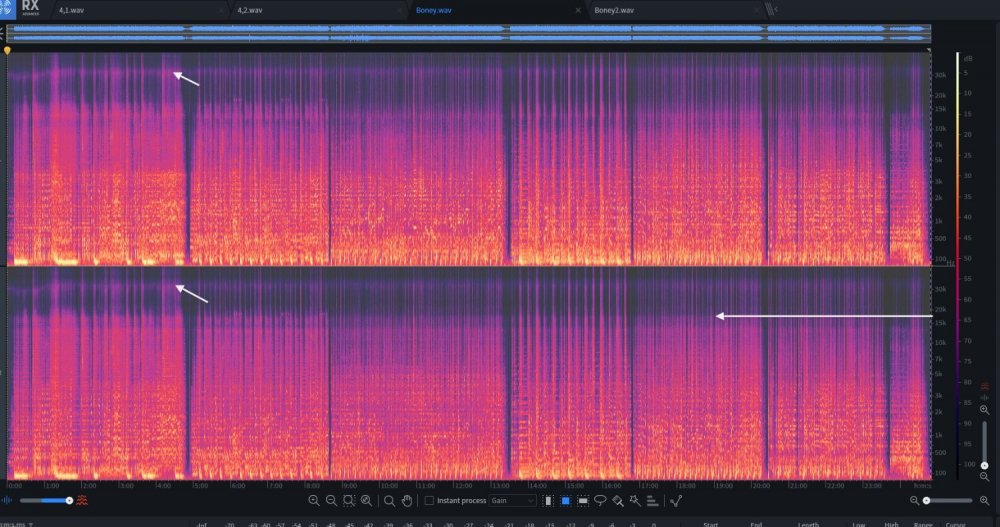Screen dimensions: 1000x527
Task: Select the Zoom tool magnifier
Action: coord(389,501)
